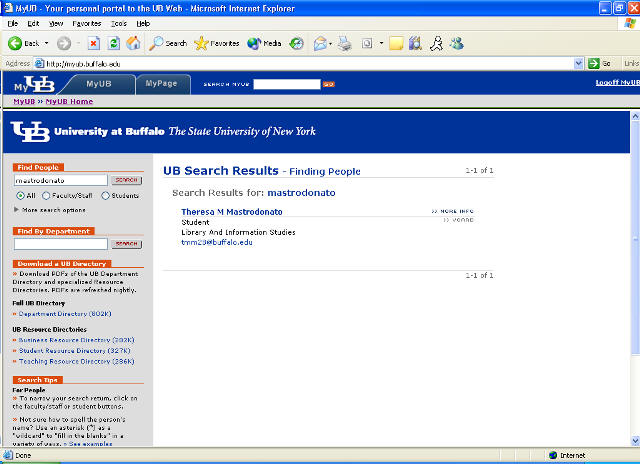Image resolution: width=640 pixels, height=464 pixels.
Task: Go to the Home page icon
Action: 133,43
